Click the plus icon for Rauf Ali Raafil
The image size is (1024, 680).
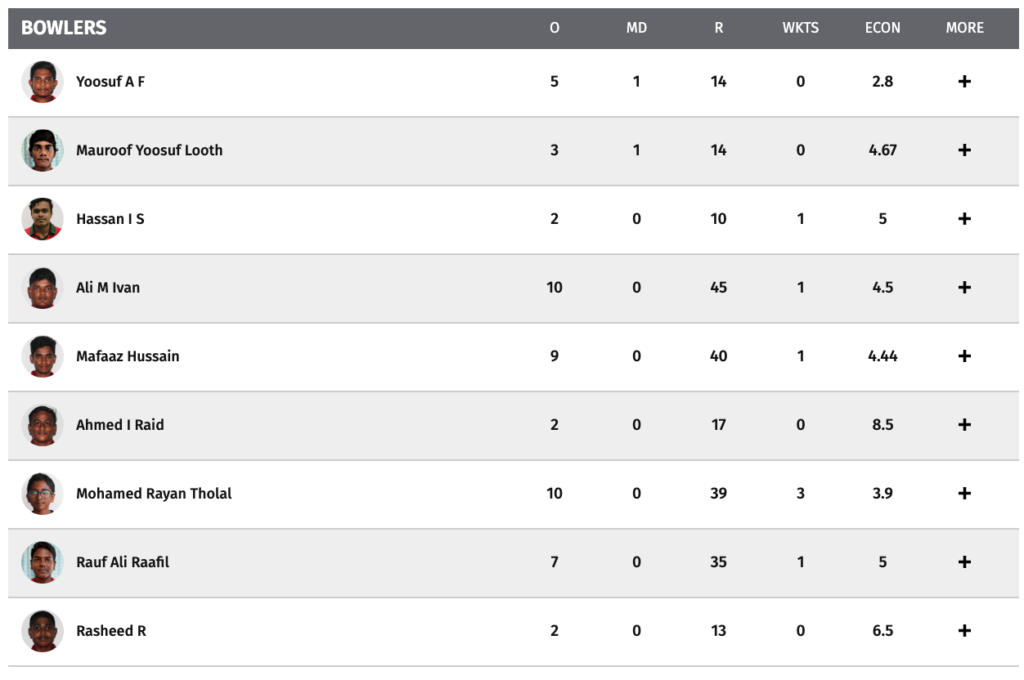tap(964, 562)
